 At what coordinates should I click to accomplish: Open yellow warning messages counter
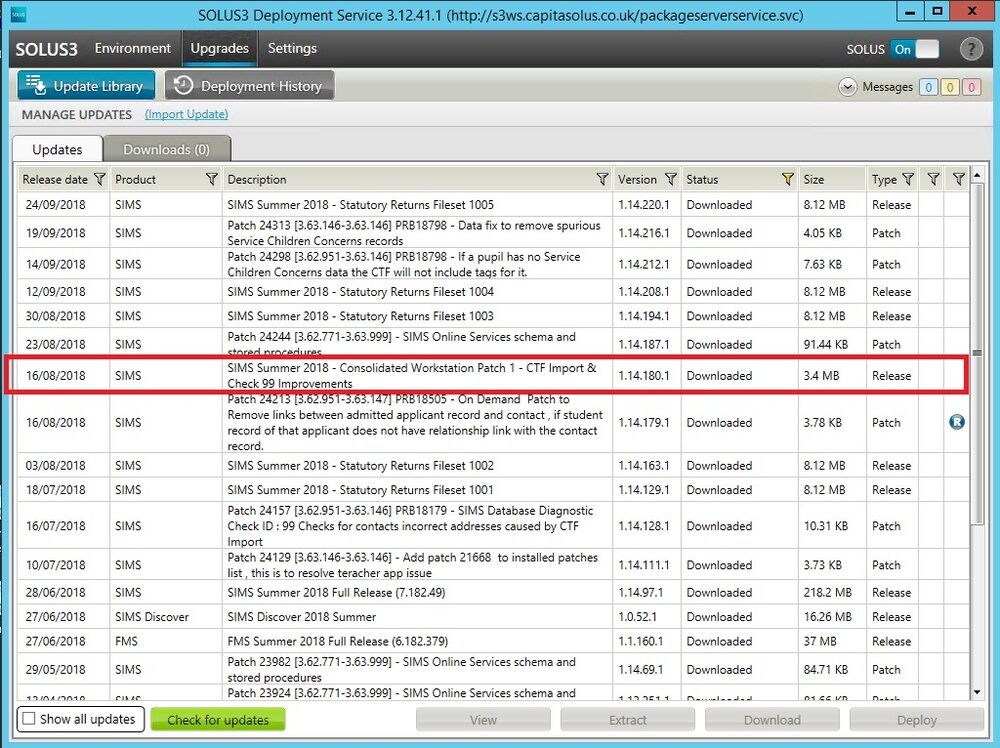pos(950,87)
